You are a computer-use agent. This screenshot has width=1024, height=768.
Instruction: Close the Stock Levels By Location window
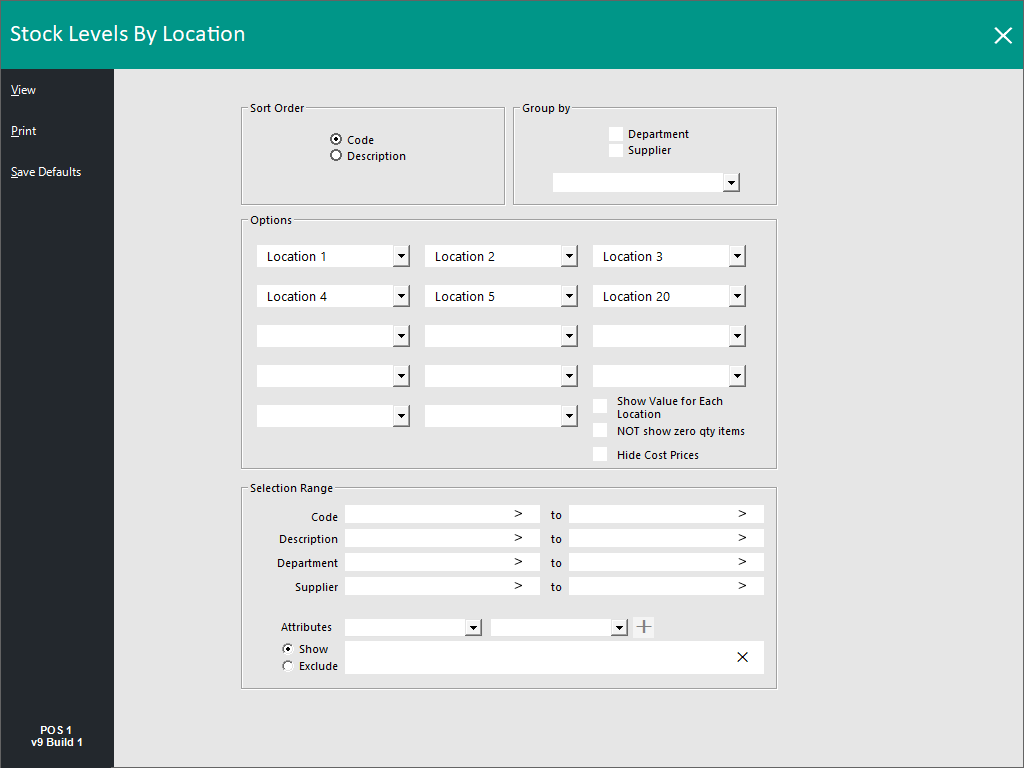tap(1002, 35)
